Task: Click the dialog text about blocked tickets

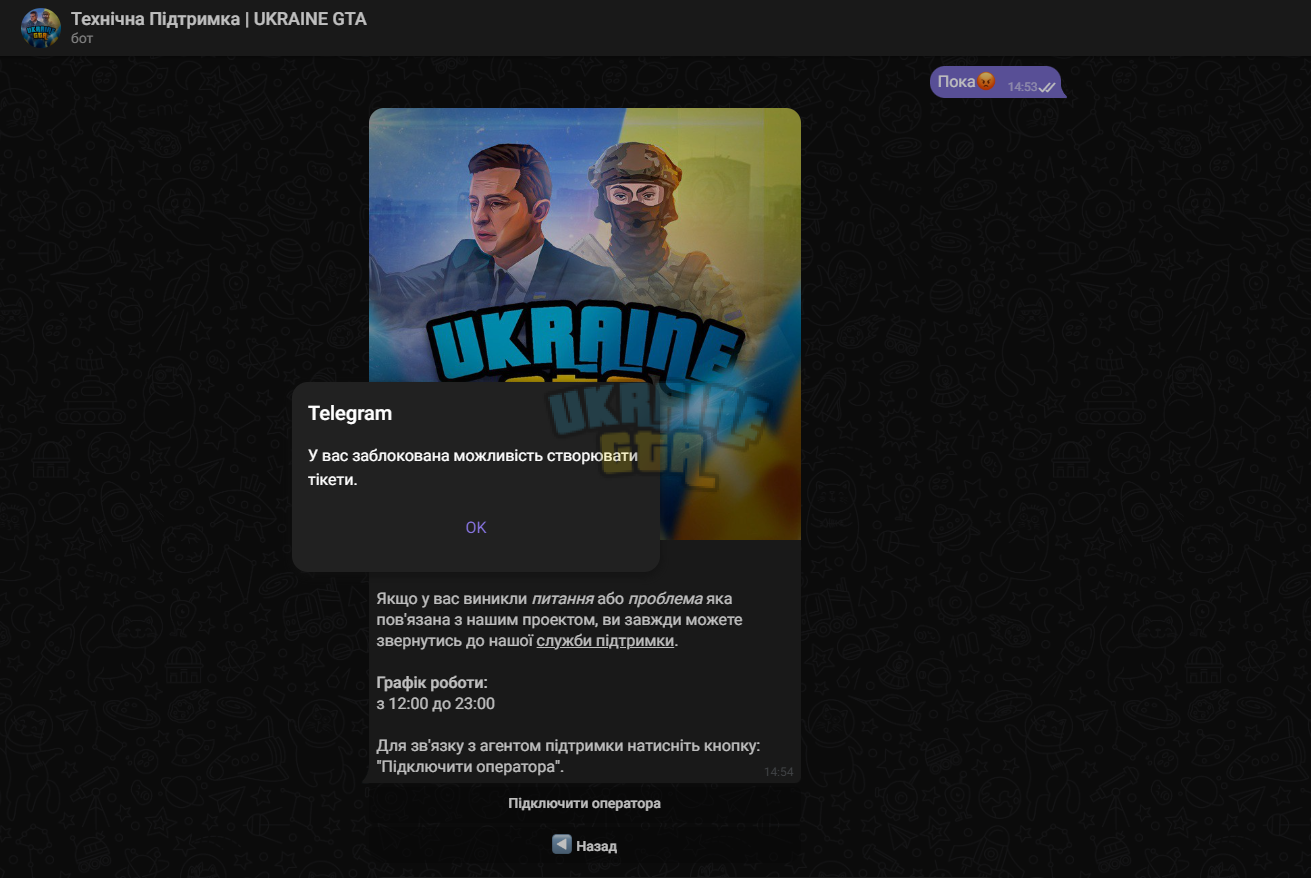Action: click(x=472, y=468)
